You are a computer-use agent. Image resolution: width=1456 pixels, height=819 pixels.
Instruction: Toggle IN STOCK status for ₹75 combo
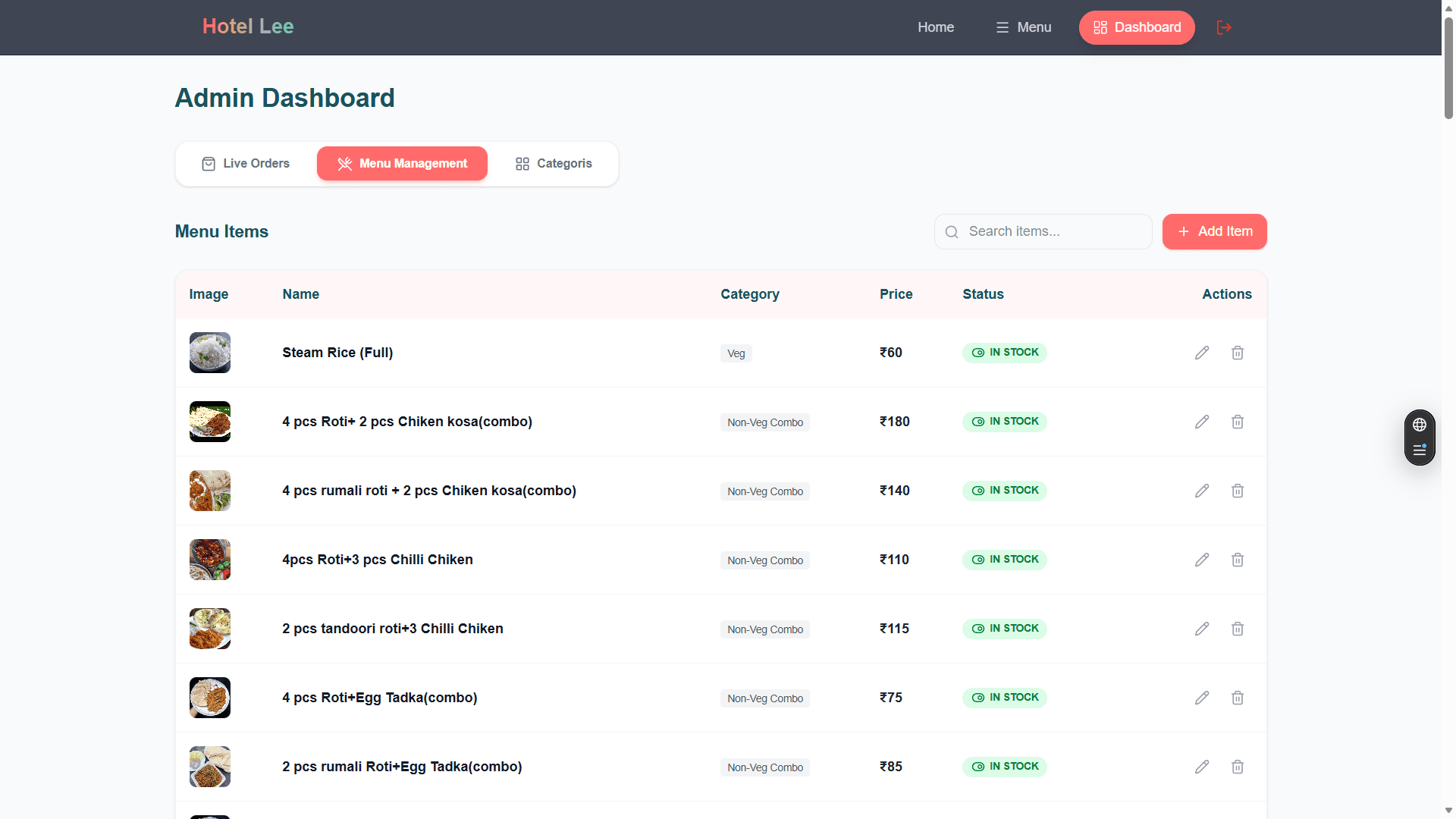[1005, 698]
